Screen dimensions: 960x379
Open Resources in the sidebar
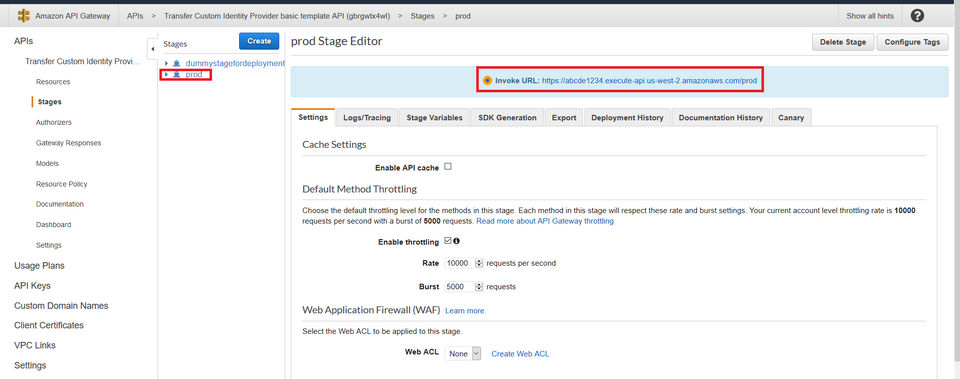[53, 81]
